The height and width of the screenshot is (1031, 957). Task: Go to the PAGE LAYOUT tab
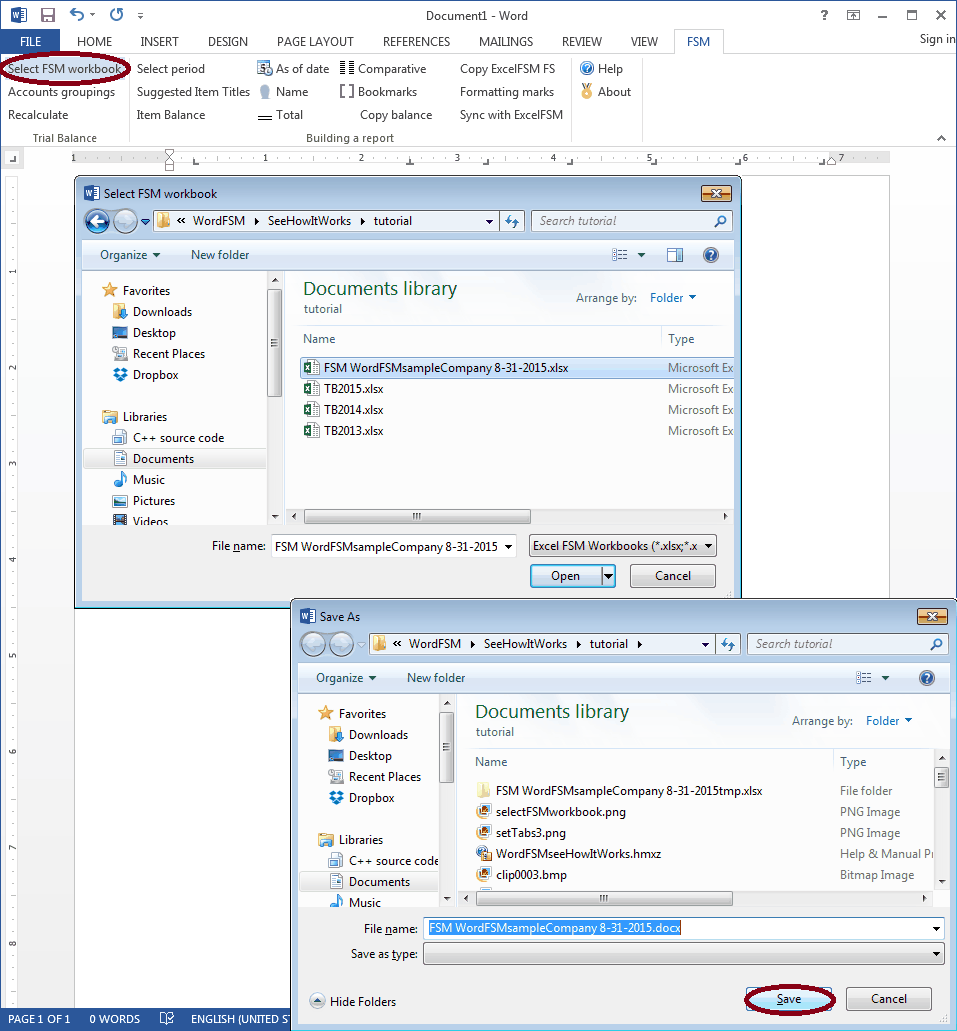[x=315, y=41]
